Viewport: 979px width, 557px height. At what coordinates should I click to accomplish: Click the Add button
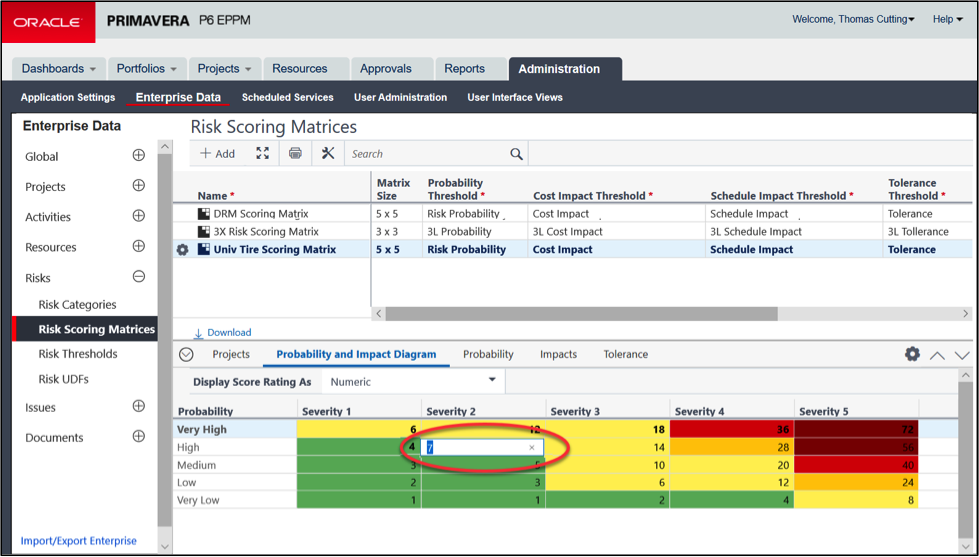tap(217, 154)
